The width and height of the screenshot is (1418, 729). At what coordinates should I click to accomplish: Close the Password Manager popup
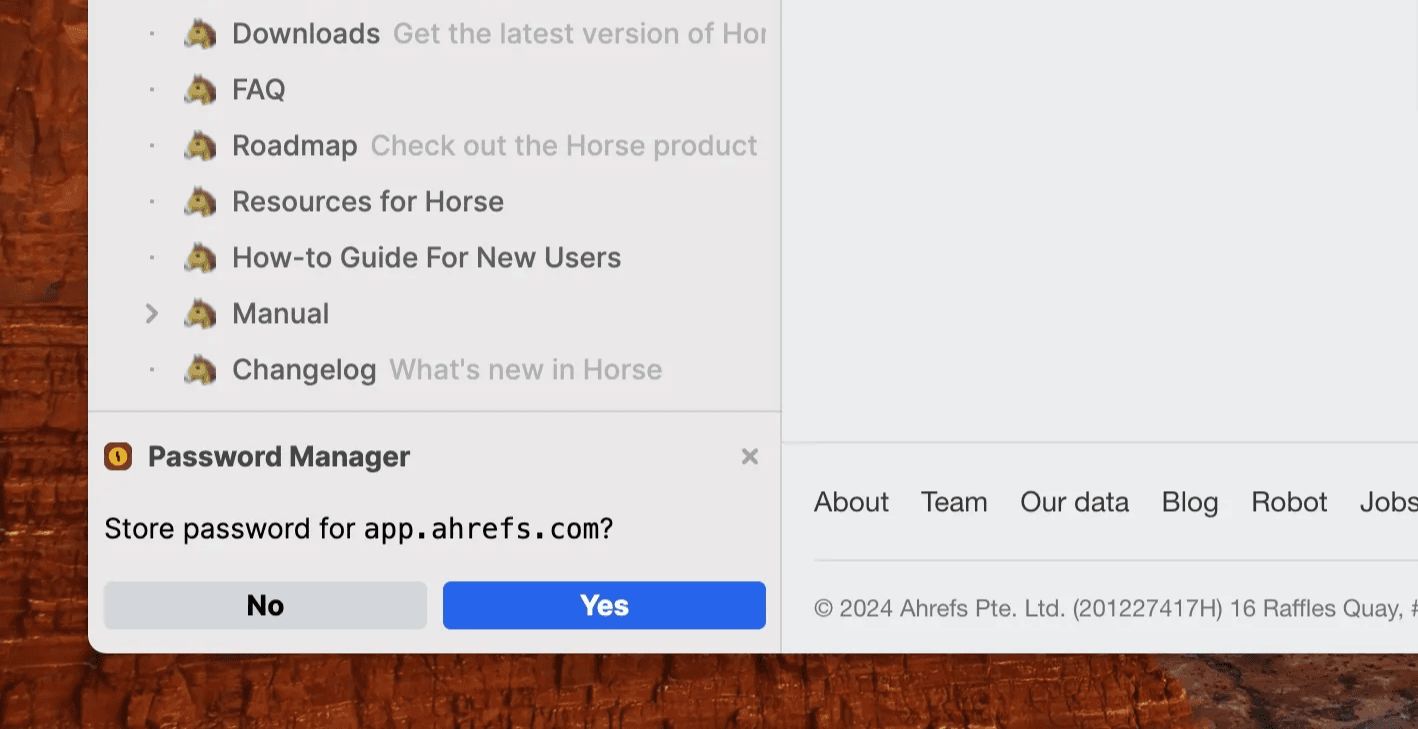click(x=750, y=456)
